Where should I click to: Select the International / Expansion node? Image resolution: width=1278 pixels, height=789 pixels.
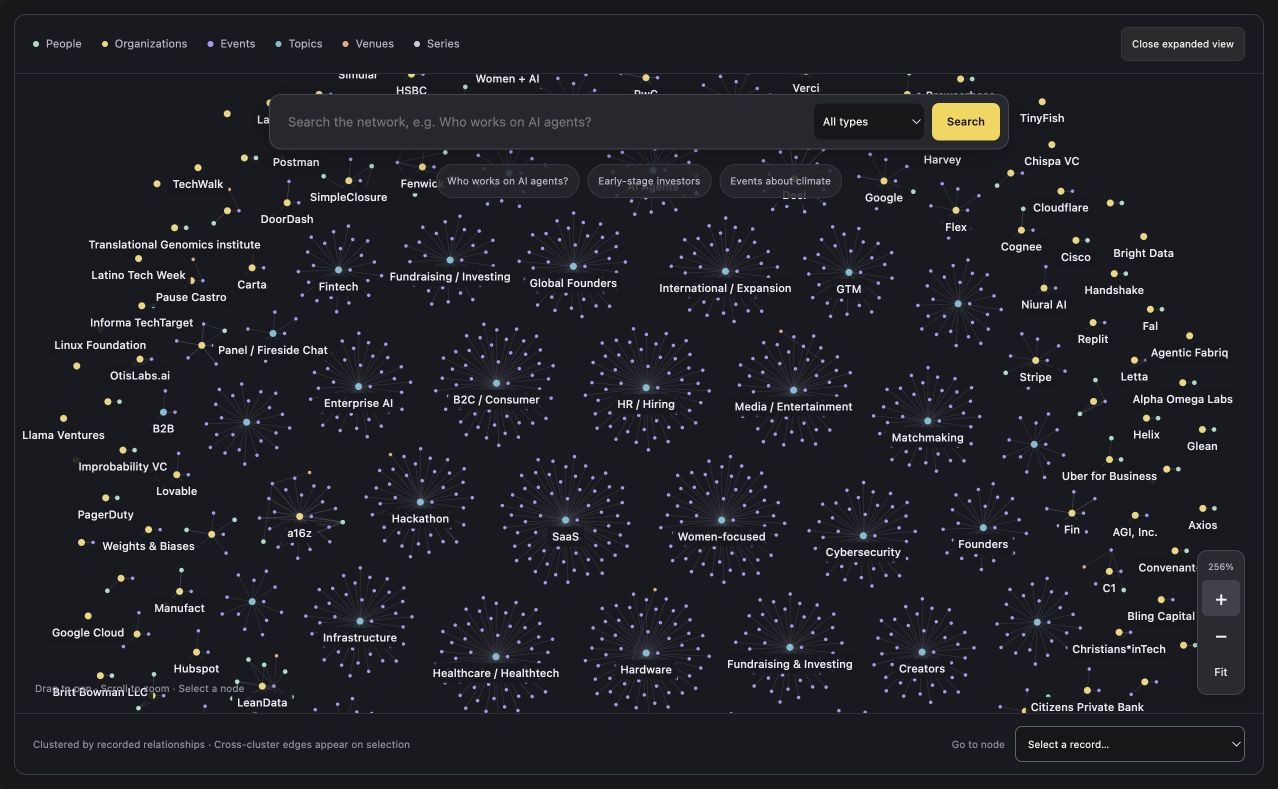[x=725, y=271]
